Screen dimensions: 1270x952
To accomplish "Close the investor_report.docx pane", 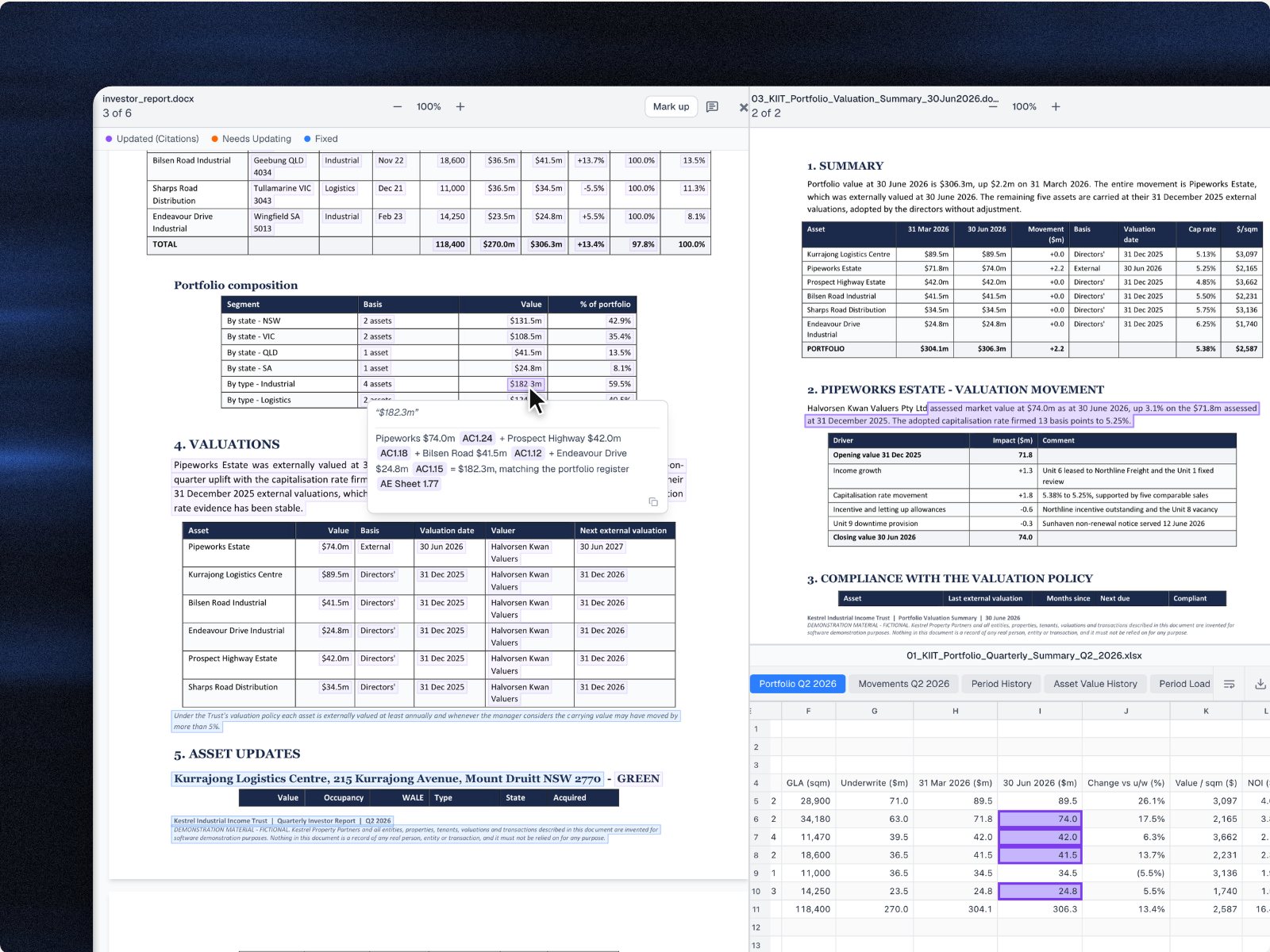I will (743, 107).
